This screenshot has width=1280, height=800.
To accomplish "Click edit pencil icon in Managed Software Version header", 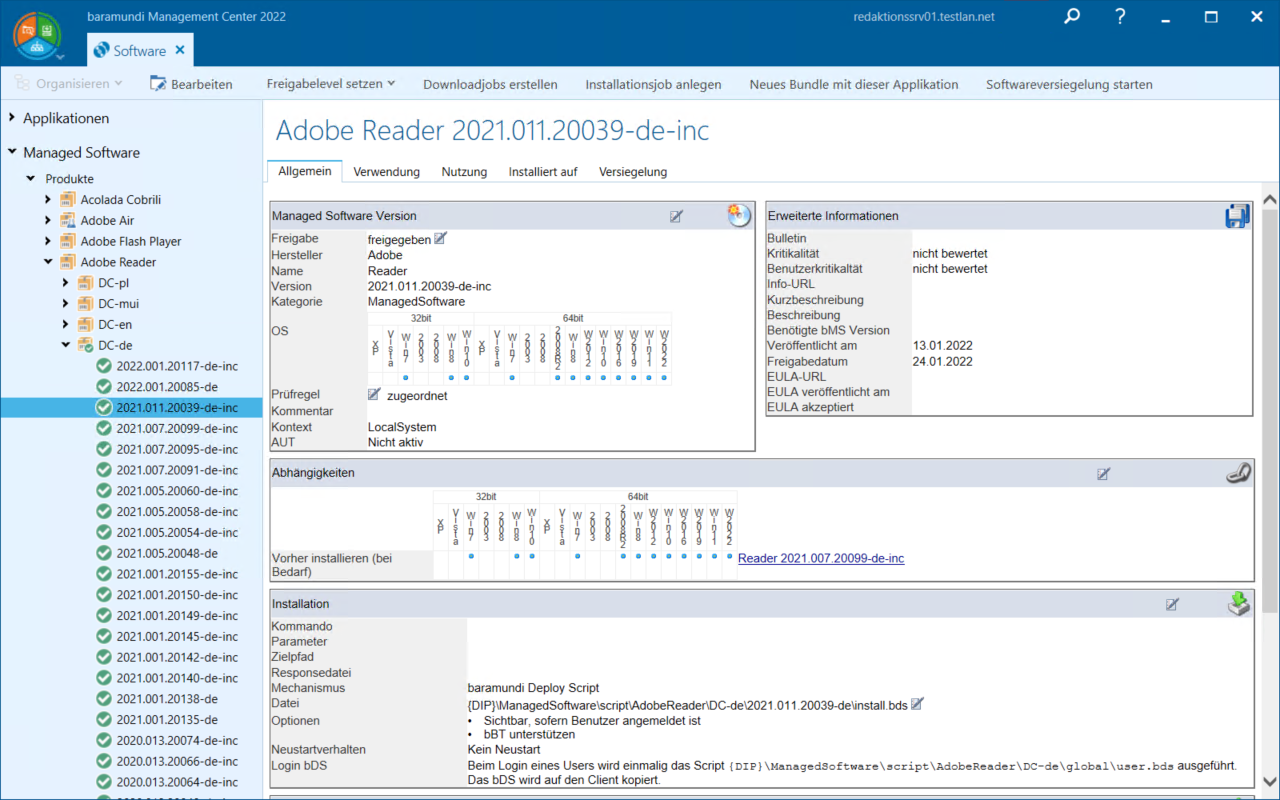I will tap(677, 215).
